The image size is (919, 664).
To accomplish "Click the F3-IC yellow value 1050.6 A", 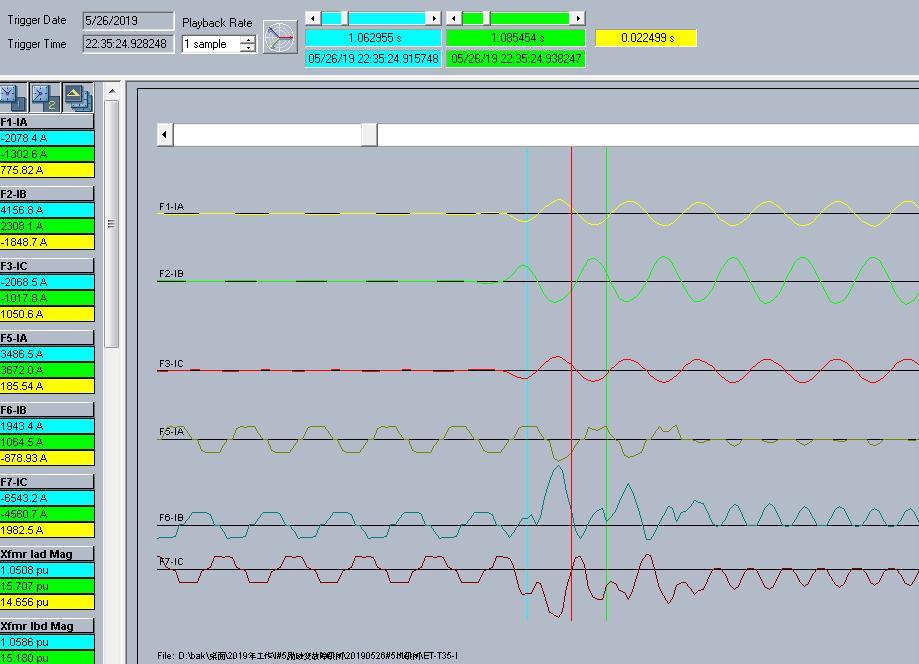I will (47, 315).
